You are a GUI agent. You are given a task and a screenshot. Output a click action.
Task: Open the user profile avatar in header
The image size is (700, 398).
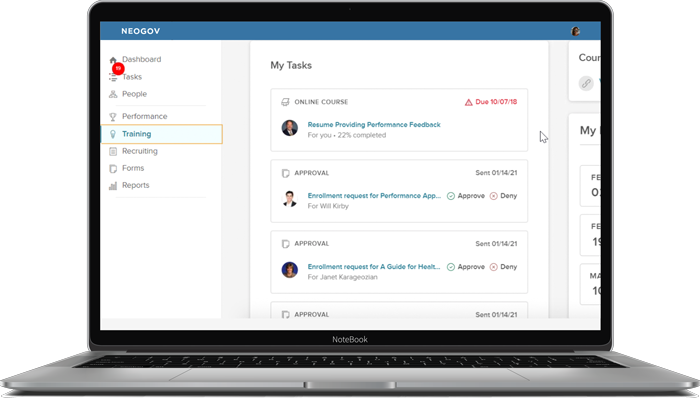coord(575,31)
